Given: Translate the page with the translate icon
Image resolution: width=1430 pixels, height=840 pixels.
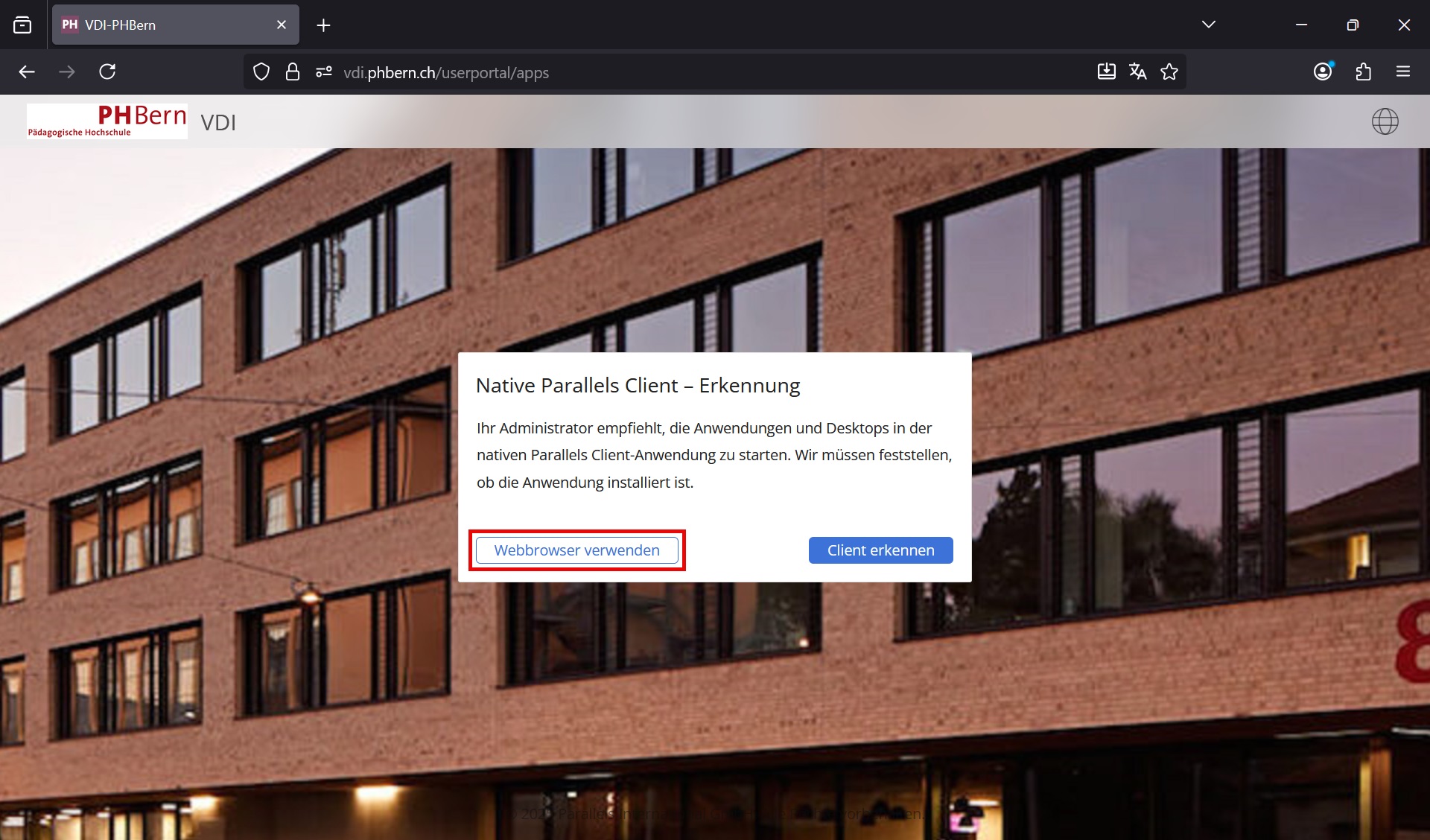Looking at the screenshot, I should 1137,71.
